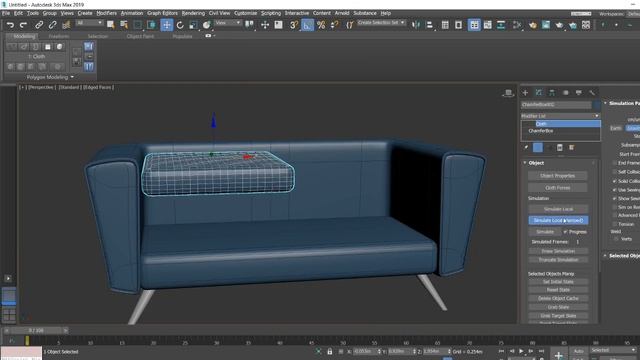Toggle Auto key button

coord(579,351)
